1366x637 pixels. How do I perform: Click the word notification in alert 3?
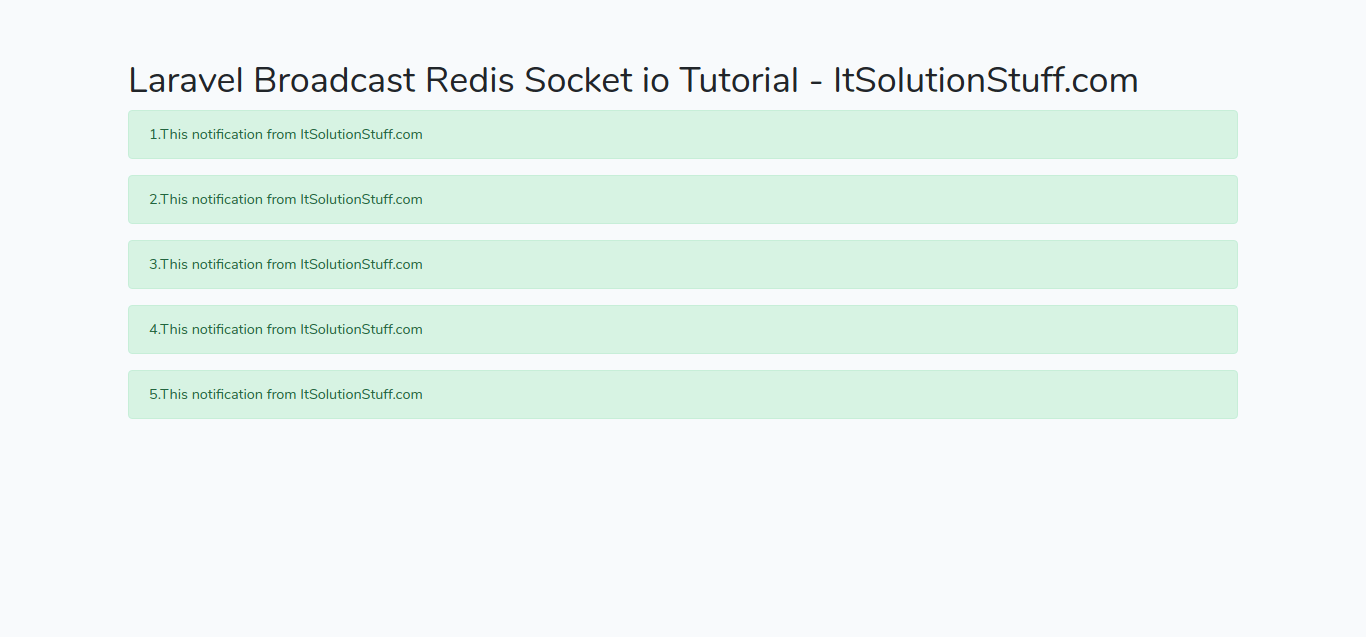[x=227, y=264]
